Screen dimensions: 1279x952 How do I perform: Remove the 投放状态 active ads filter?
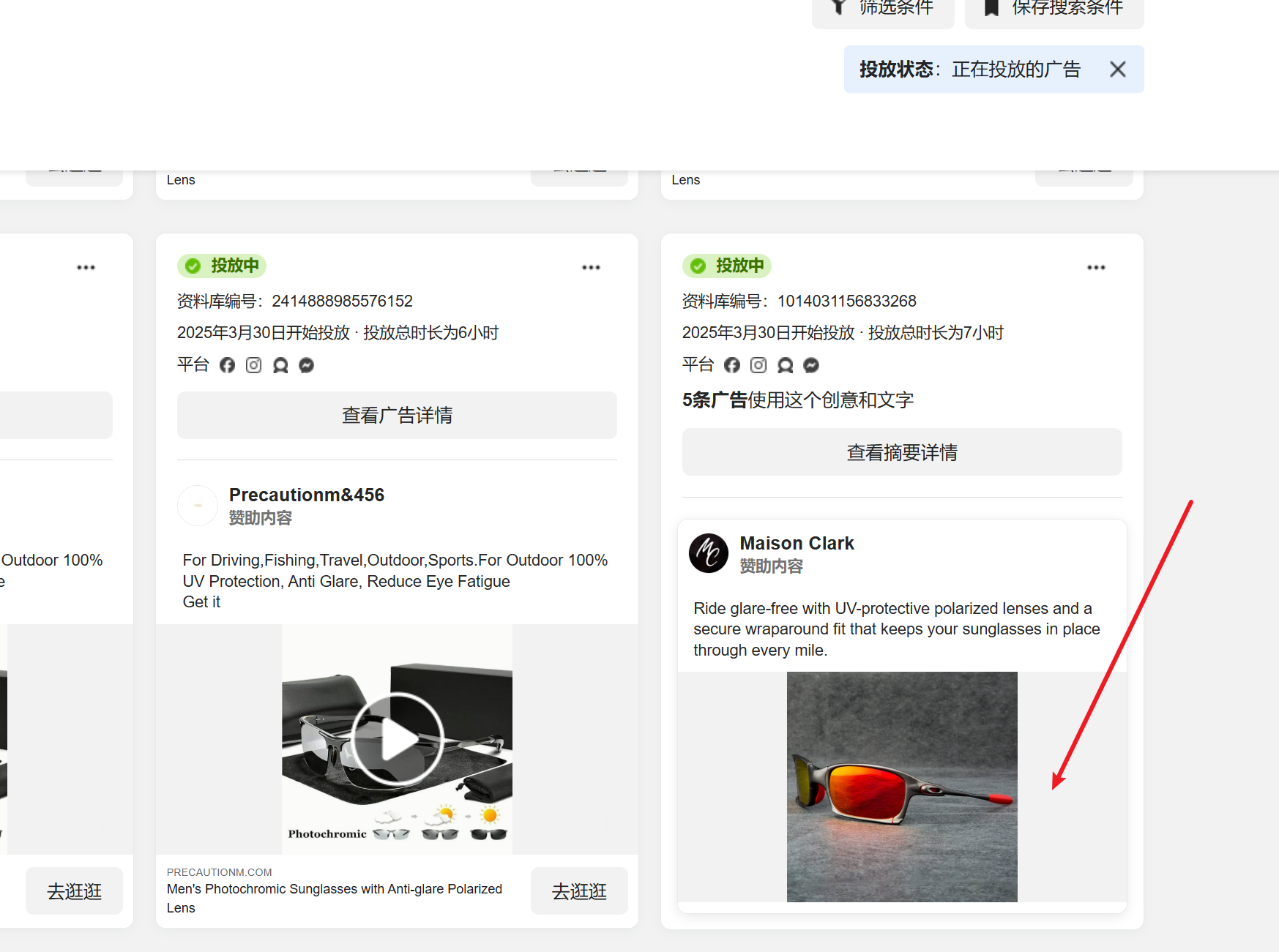point(1117,70)
